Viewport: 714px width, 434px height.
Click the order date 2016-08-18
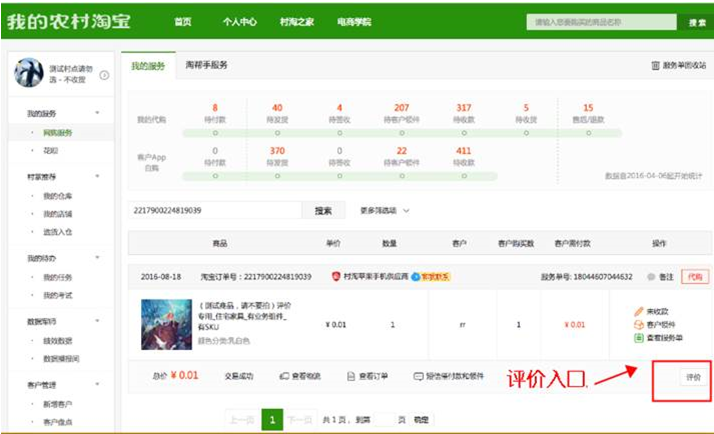click(161, 277)
